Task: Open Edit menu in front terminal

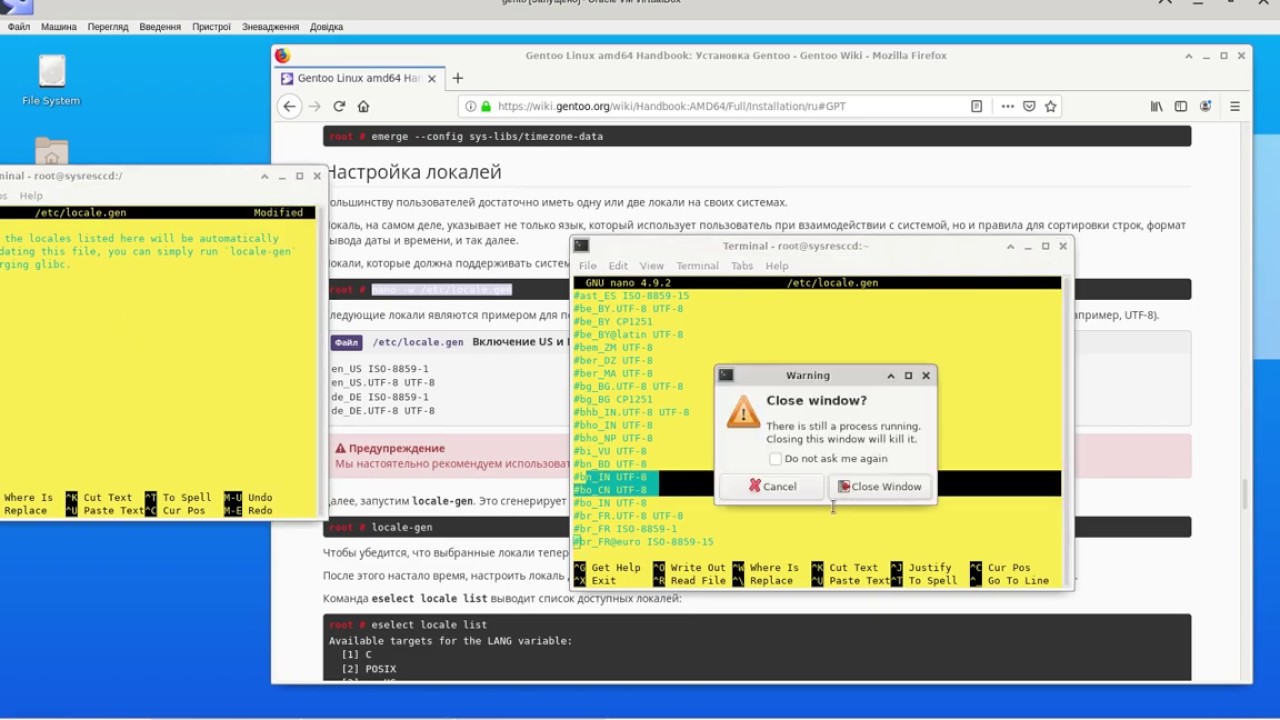Action: 618,266
